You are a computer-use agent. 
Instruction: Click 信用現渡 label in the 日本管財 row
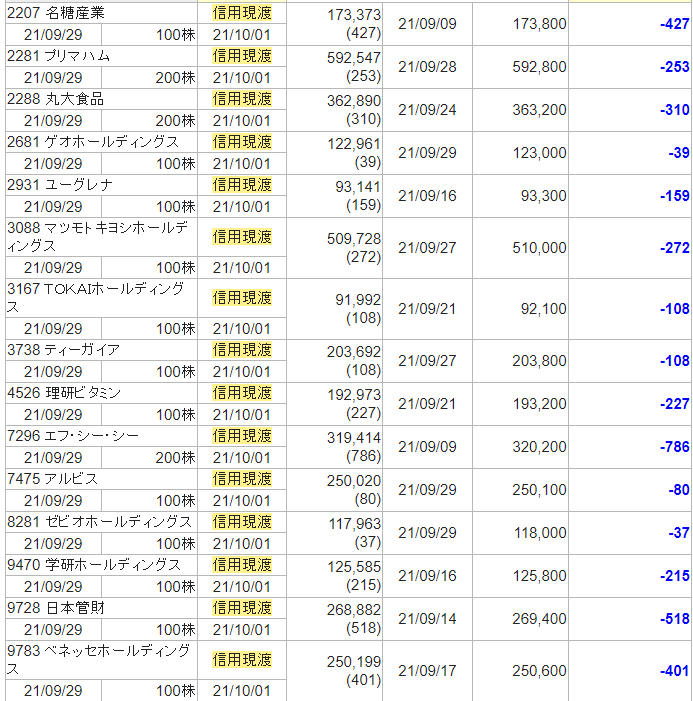tap(241, 608)
